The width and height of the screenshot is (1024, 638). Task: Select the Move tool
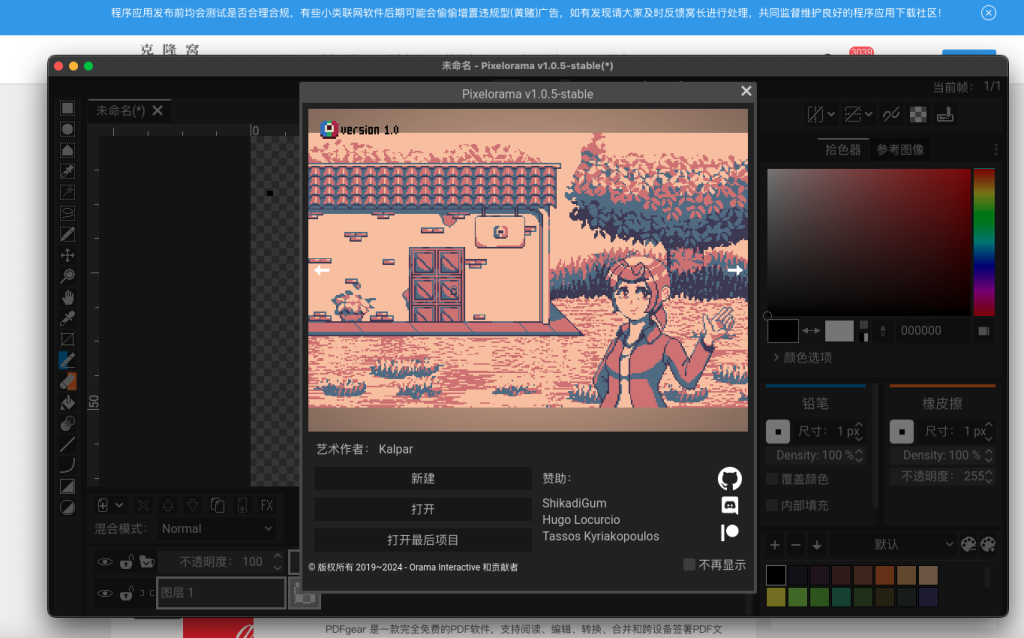[67, 255]
